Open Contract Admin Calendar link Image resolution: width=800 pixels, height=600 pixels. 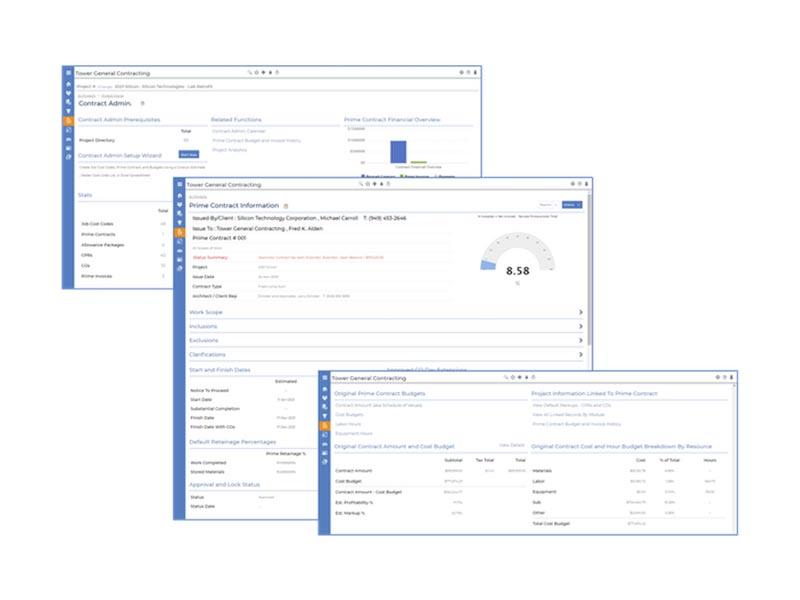tap(239, 131)
